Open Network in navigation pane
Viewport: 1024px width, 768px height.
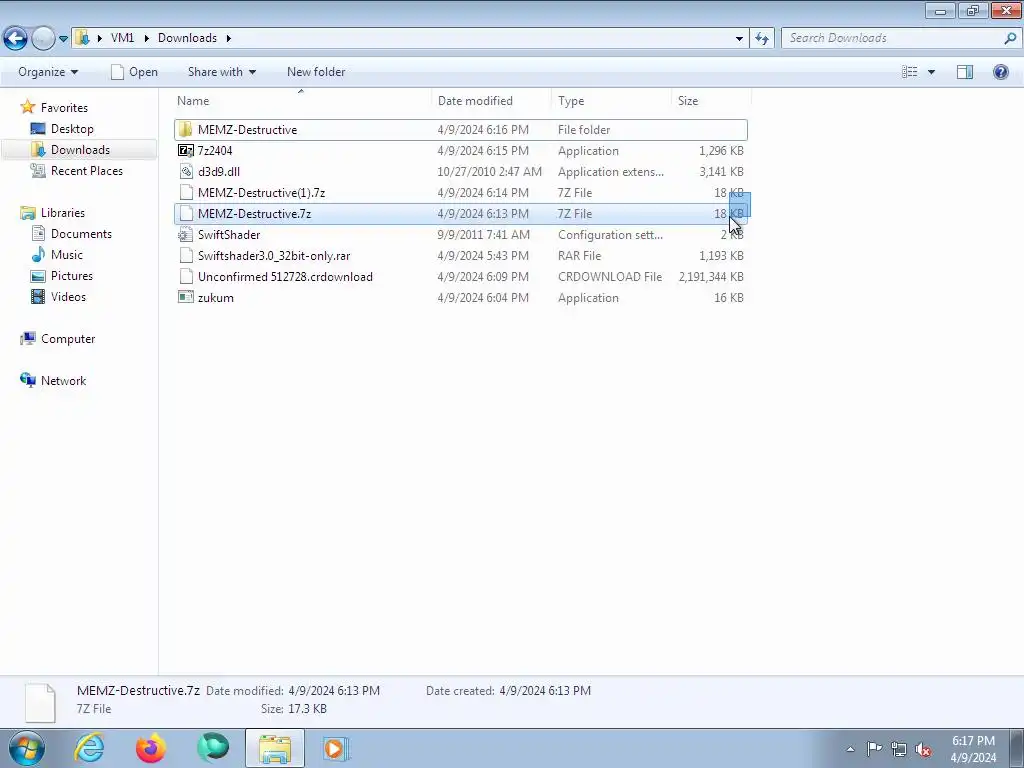(63, 381)
